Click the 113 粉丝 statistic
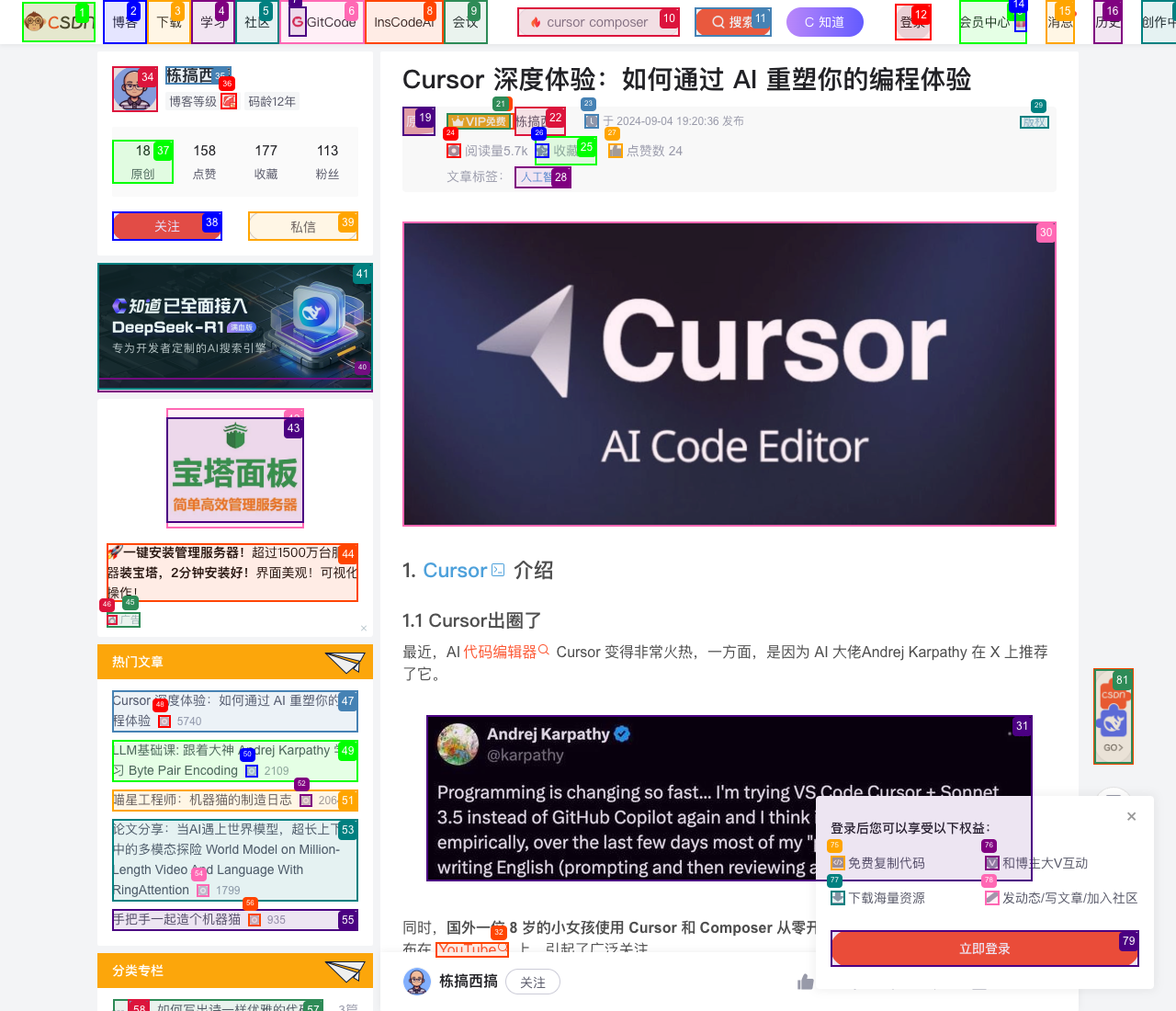This screenshot has height=1011, width=1176. pos(328,161)
